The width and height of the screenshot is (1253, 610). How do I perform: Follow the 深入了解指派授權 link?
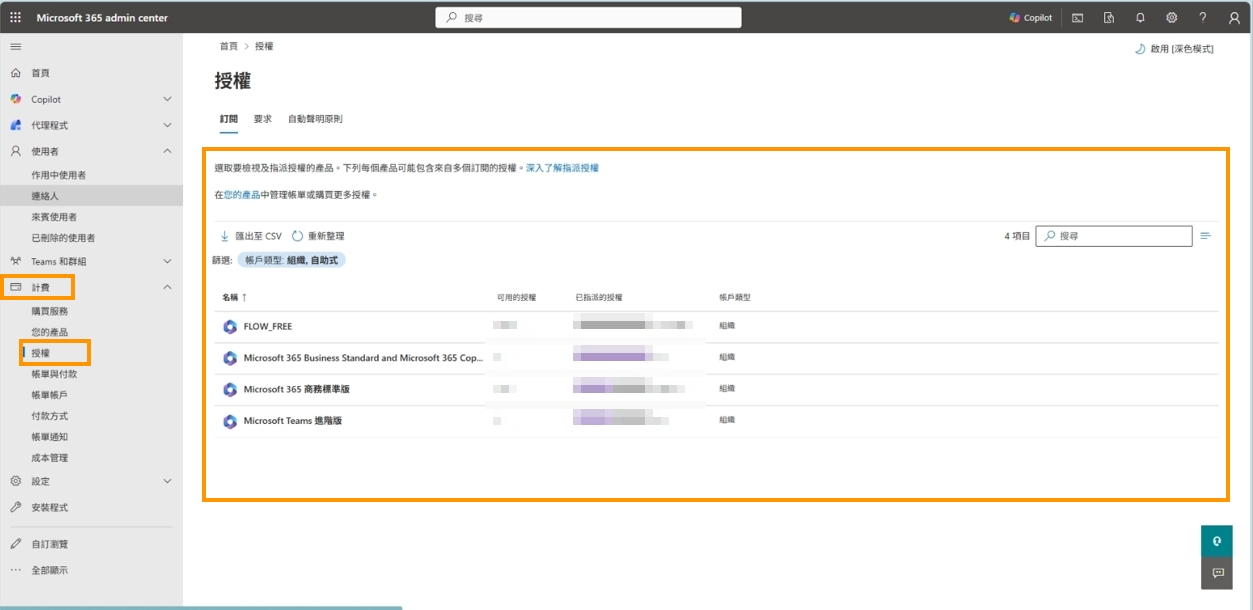[562, 168]
